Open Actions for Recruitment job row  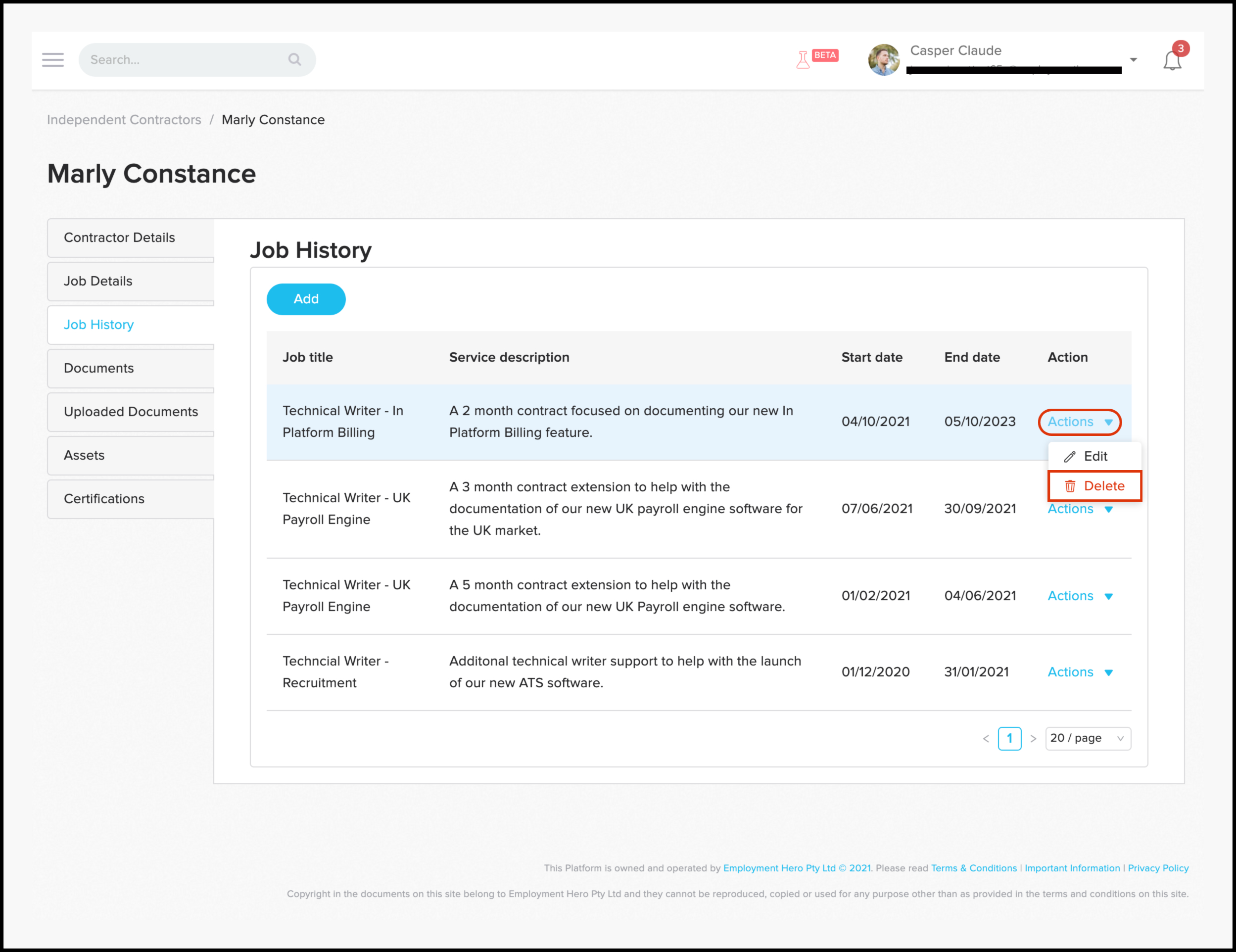point(1079,672)
